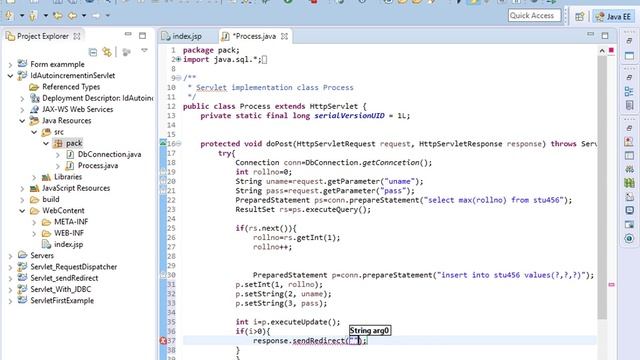Screen dimensions: 640x360
Task: Open the Back history dropdown arrow
Action: click(x=84, y=16)
